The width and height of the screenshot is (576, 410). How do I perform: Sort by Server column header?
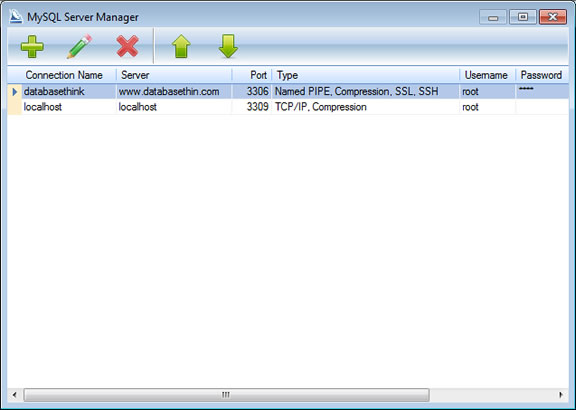point(174,75)
